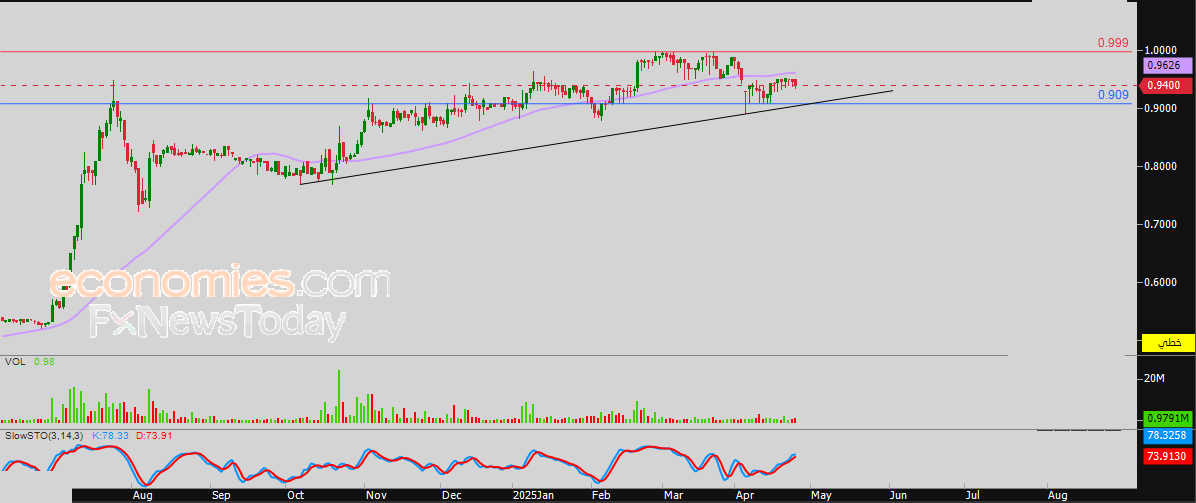Click the 1.0000 price axis label
The width and height of the screenshot is (1196, 503).
(1162, 50)
